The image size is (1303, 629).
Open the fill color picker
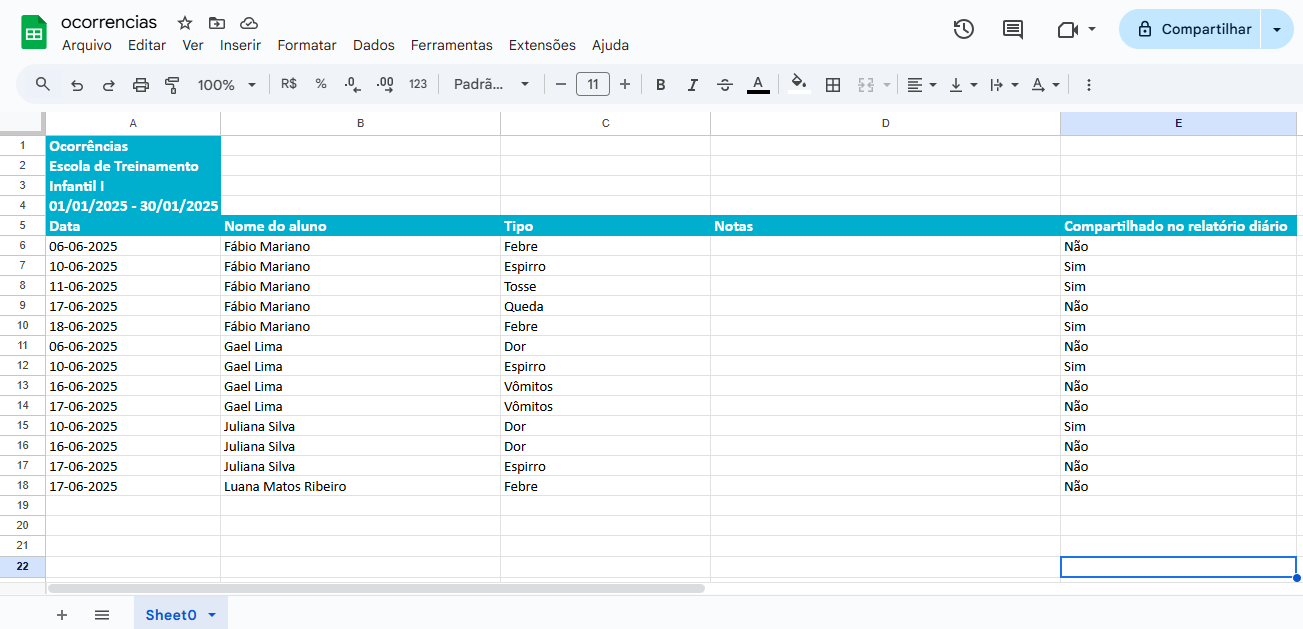(798, 84)
